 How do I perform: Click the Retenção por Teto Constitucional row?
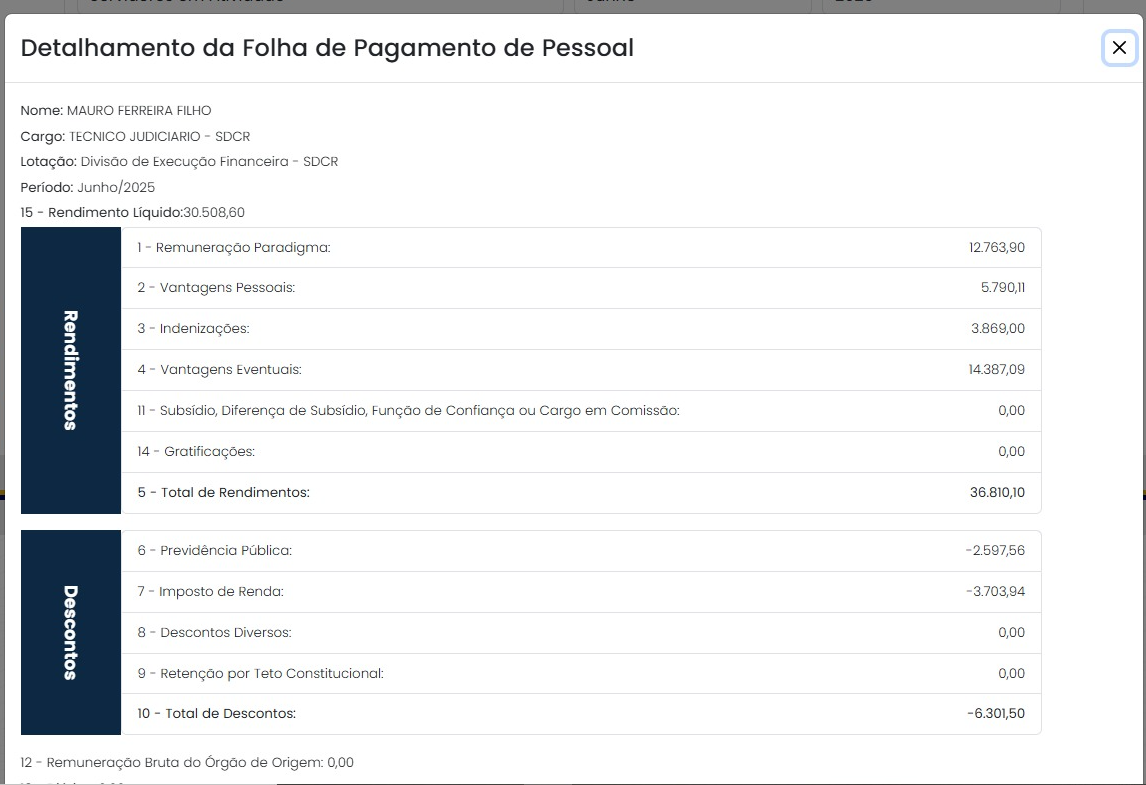[580, 673]
